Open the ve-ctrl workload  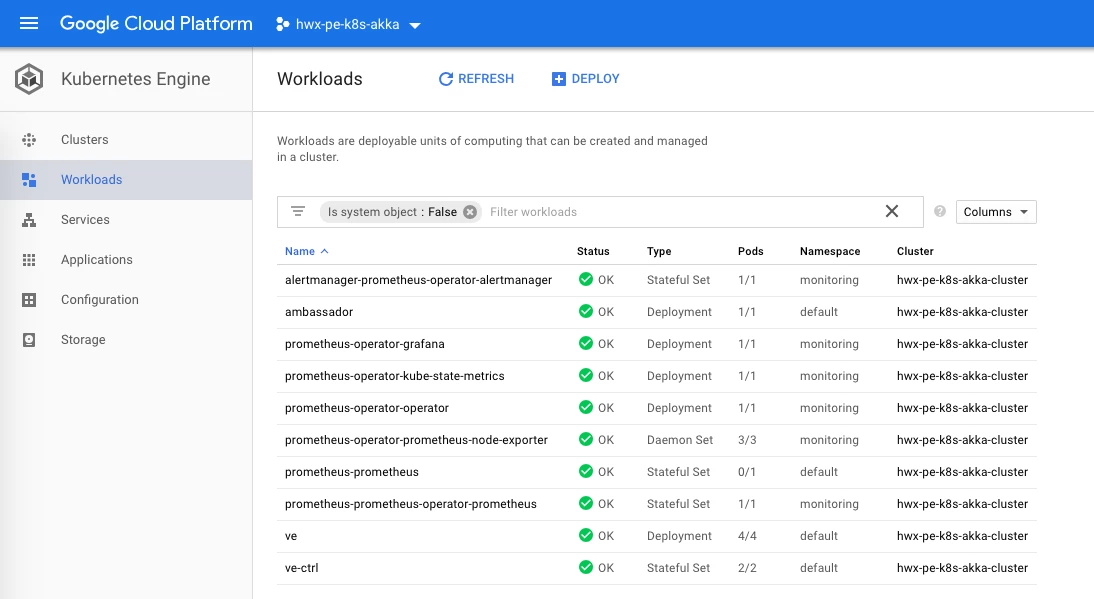coord(301,568)
